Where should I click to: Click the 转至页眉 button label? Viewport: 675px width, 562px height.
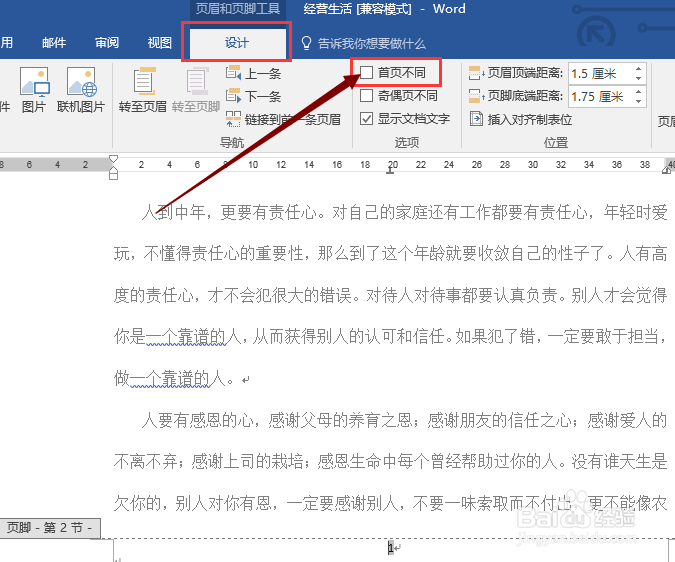coord(143,106)
